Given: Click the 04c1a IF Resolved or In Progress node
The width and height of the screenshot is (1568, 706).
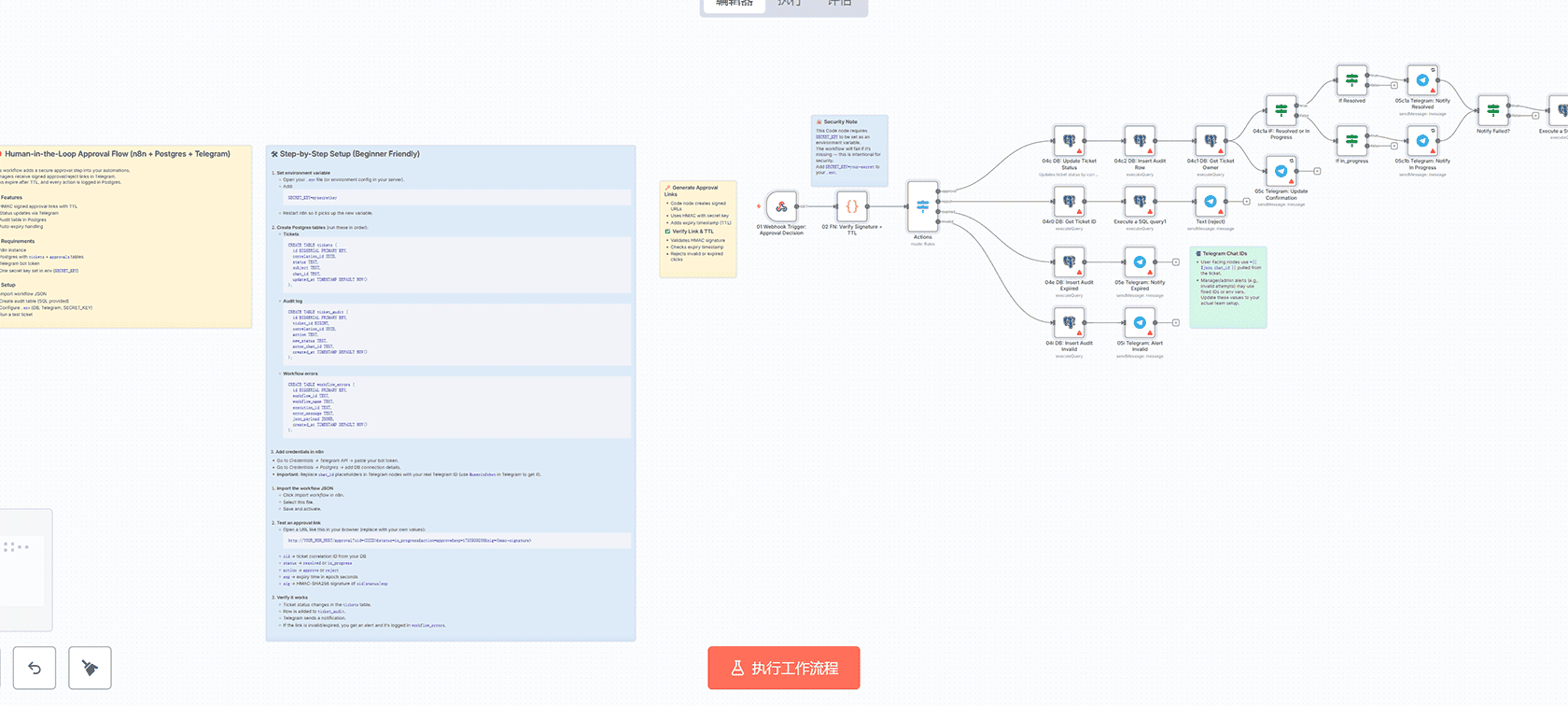Looking at the screenshot, I should click(x=1281, y=111).
